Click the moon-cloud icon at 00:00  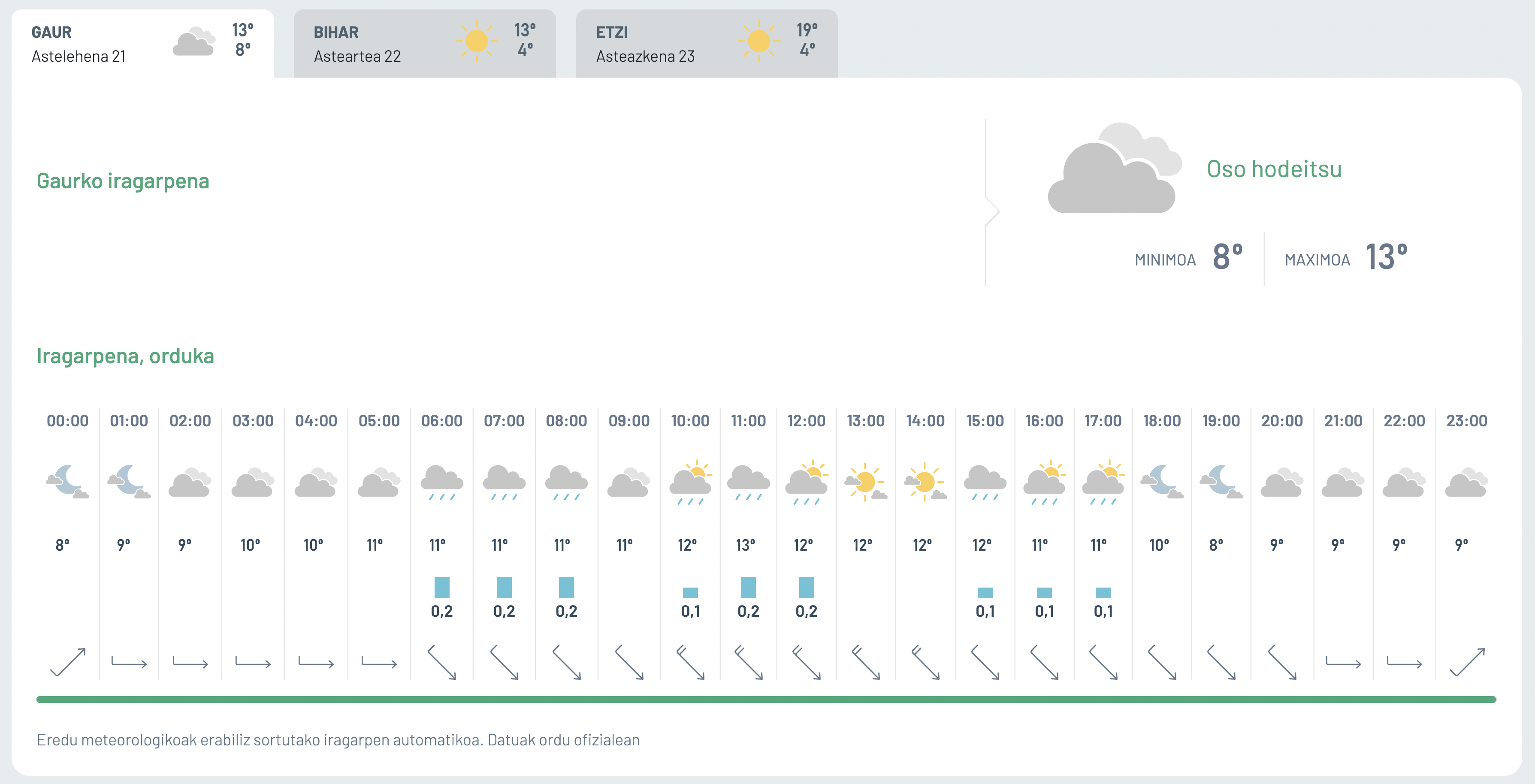coord(67,481)
